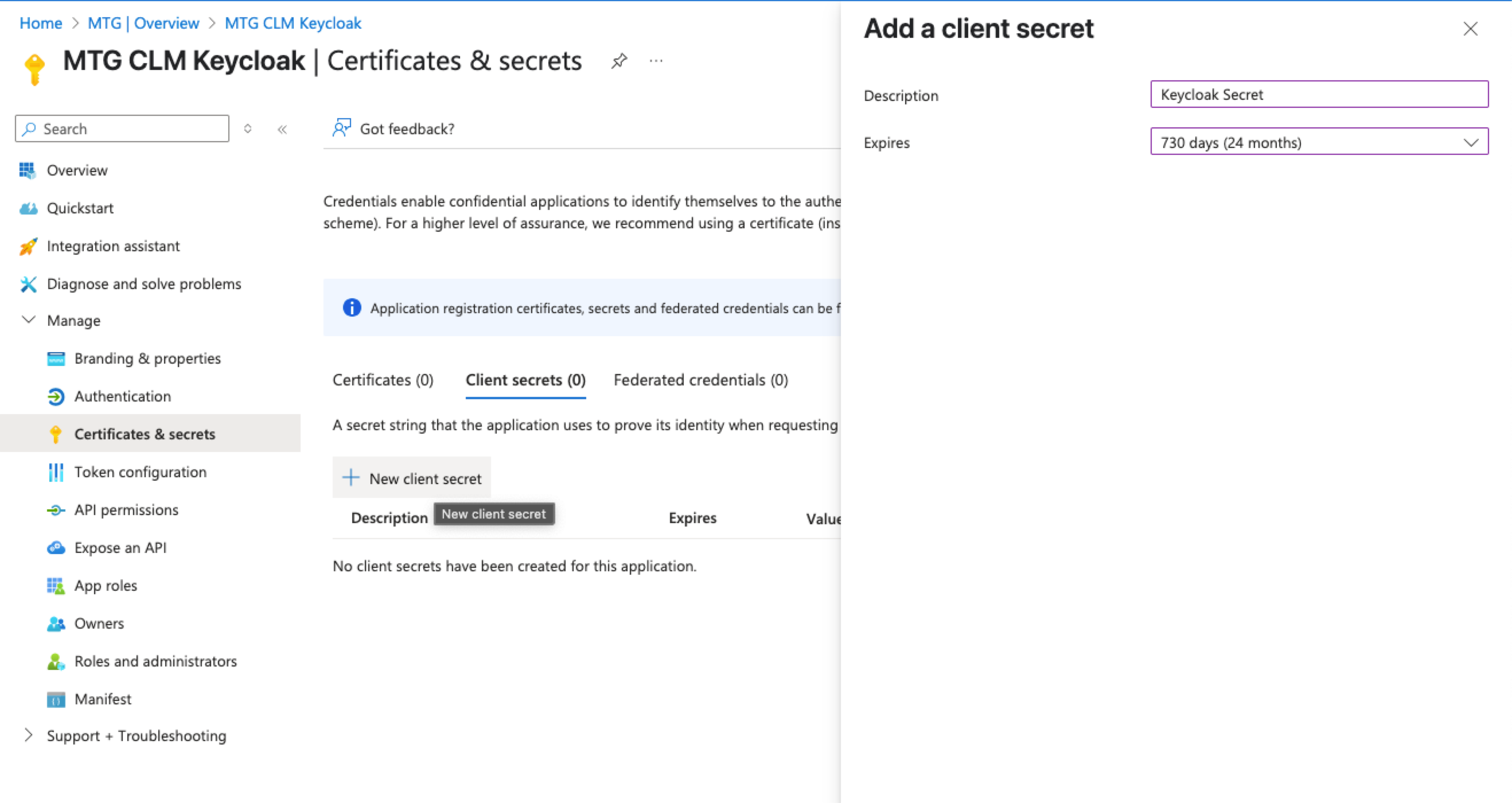Switch to Federated credentials (0) tab
Image resolution: width=1512 pixels, height=803 pixels.
click(701, 380)
